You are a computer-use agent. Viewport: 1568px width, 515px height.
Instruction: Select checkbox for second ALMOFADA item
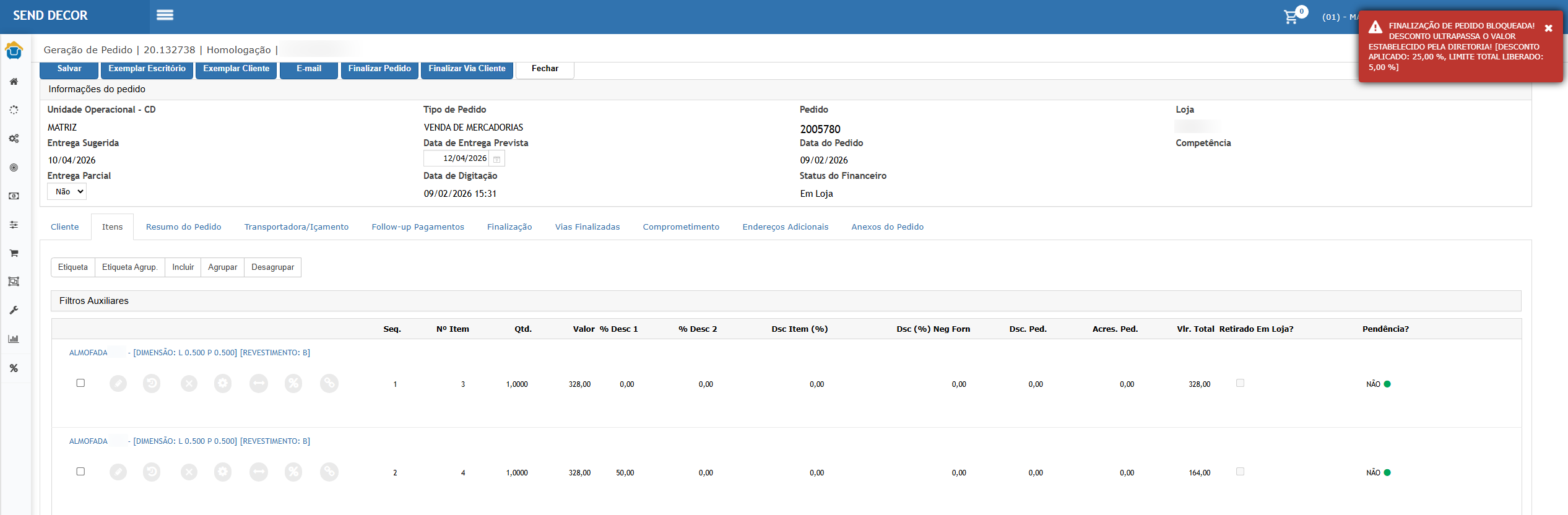(x=80, y=472)
